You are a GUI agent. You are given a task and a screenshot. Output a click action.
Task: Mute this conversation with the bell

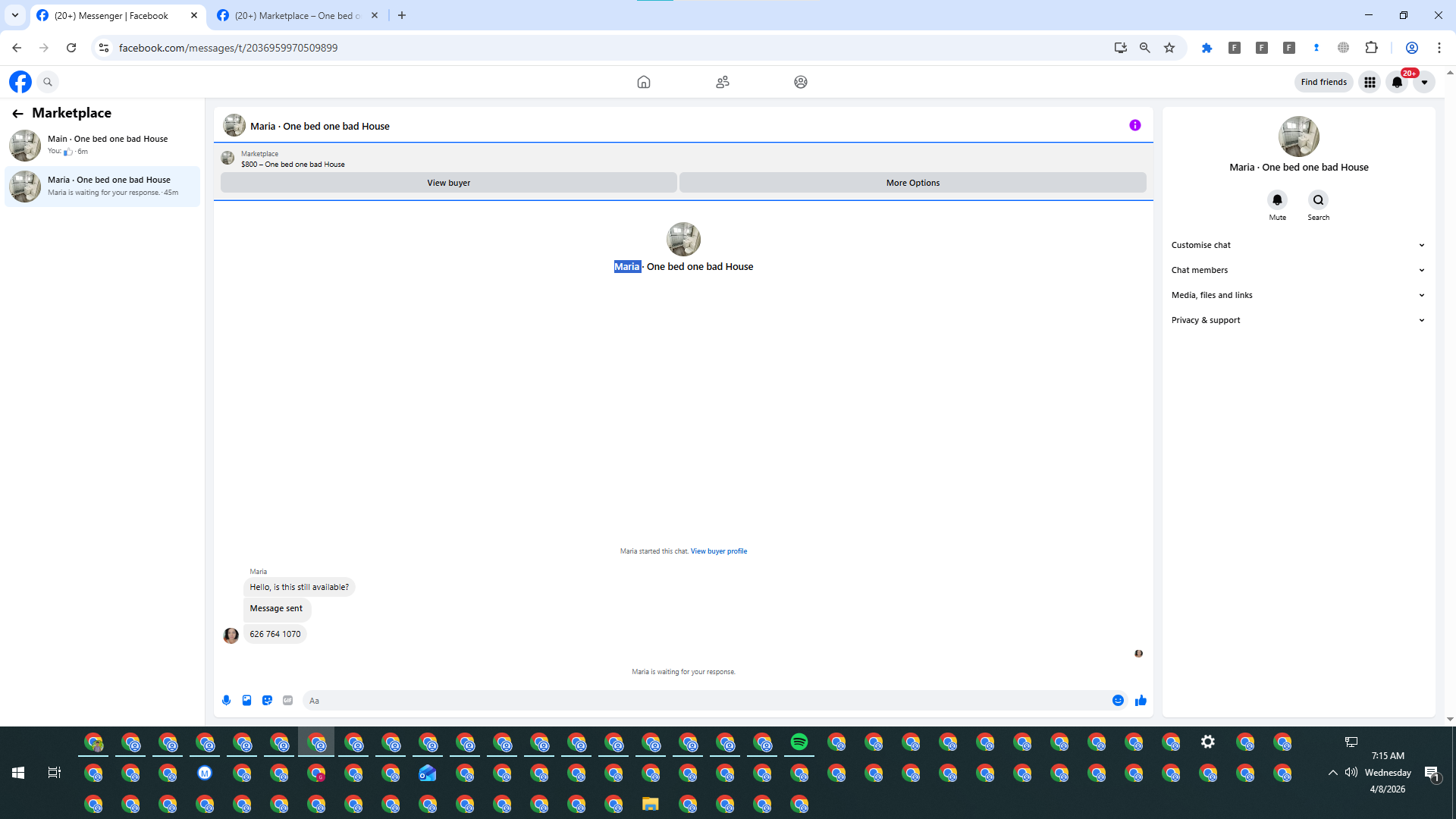1277,200
